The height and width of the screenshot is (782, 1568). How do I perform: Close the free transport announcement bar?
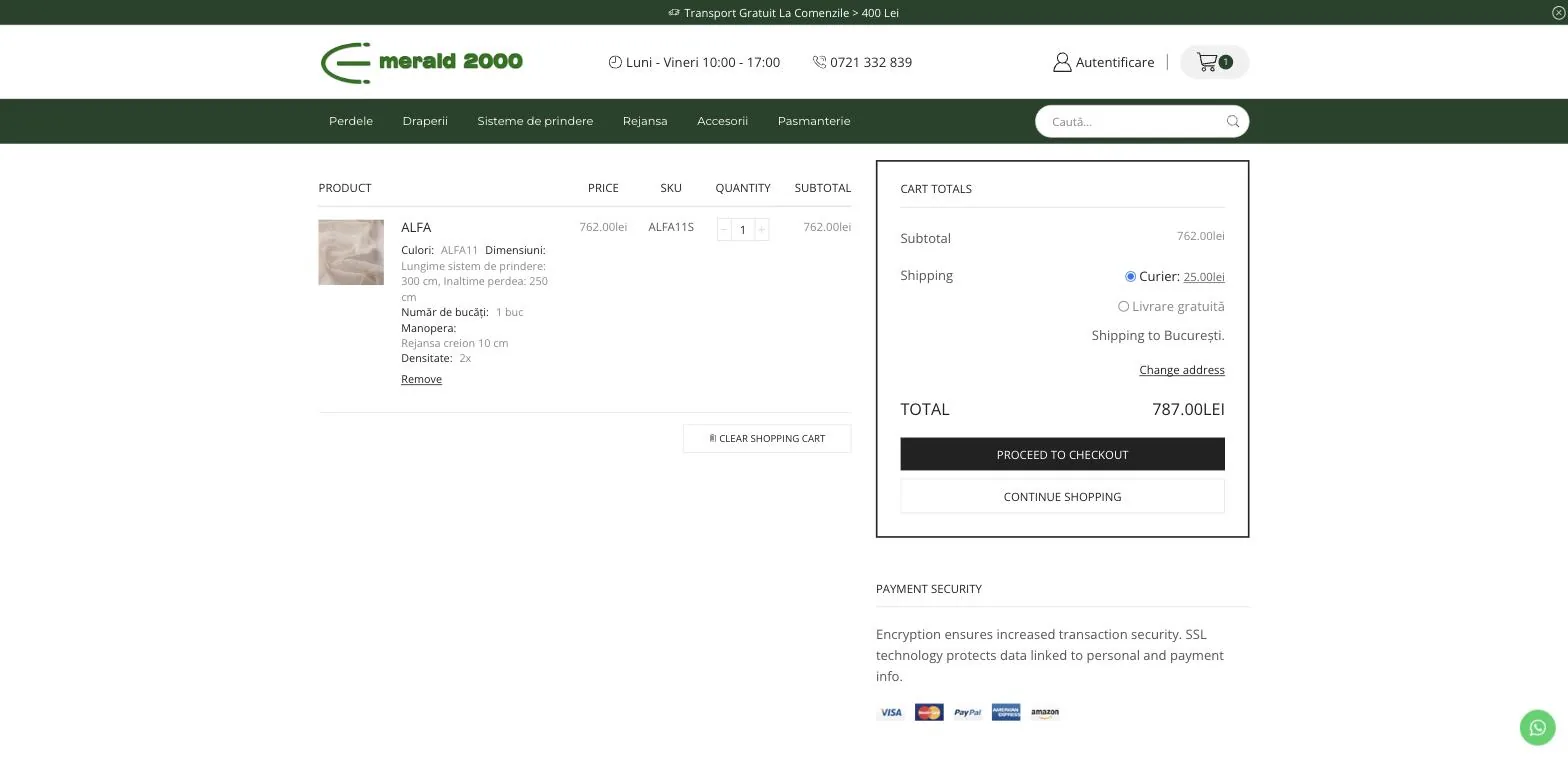[1558, 12]
